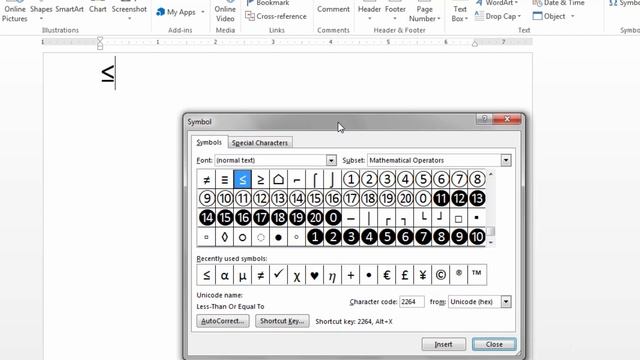Insert a Comment from the ribbon
The image size is (640, 360).
pos(333,9)
